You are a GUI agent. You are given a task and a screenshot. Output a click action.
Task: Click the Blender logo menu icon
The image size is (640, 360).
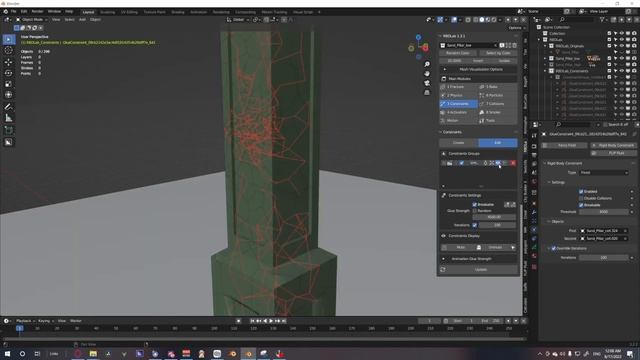click(x=5, y=11)
